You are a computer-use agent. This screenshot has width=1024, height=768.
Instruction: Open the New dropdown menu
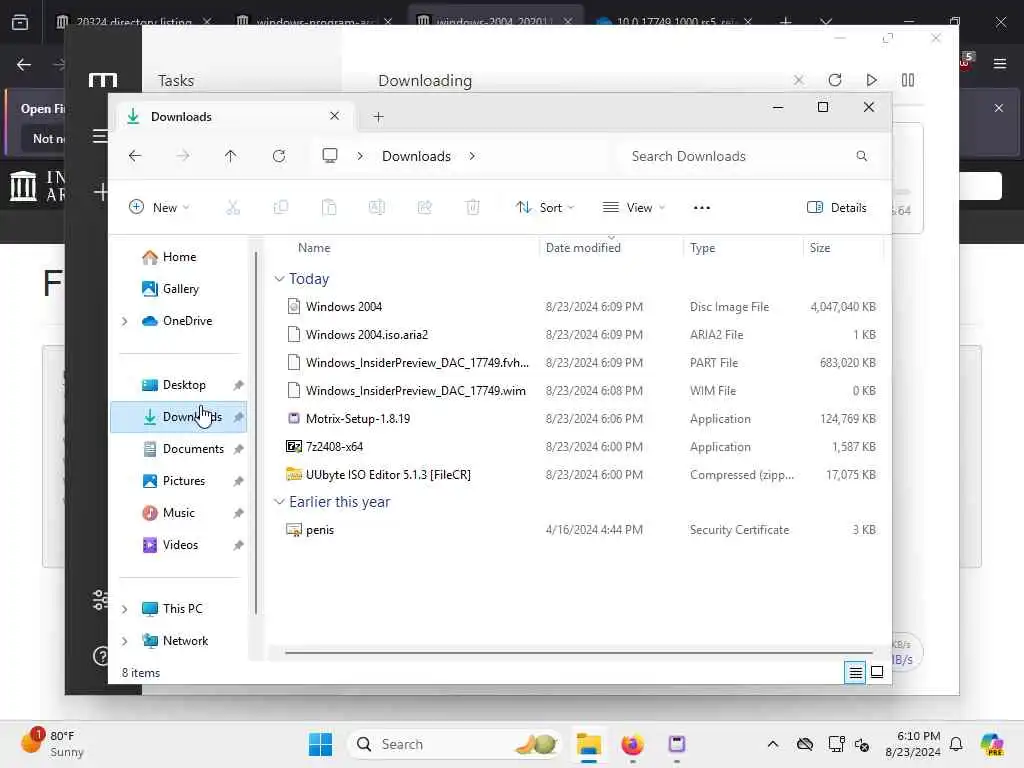point(159,208)
